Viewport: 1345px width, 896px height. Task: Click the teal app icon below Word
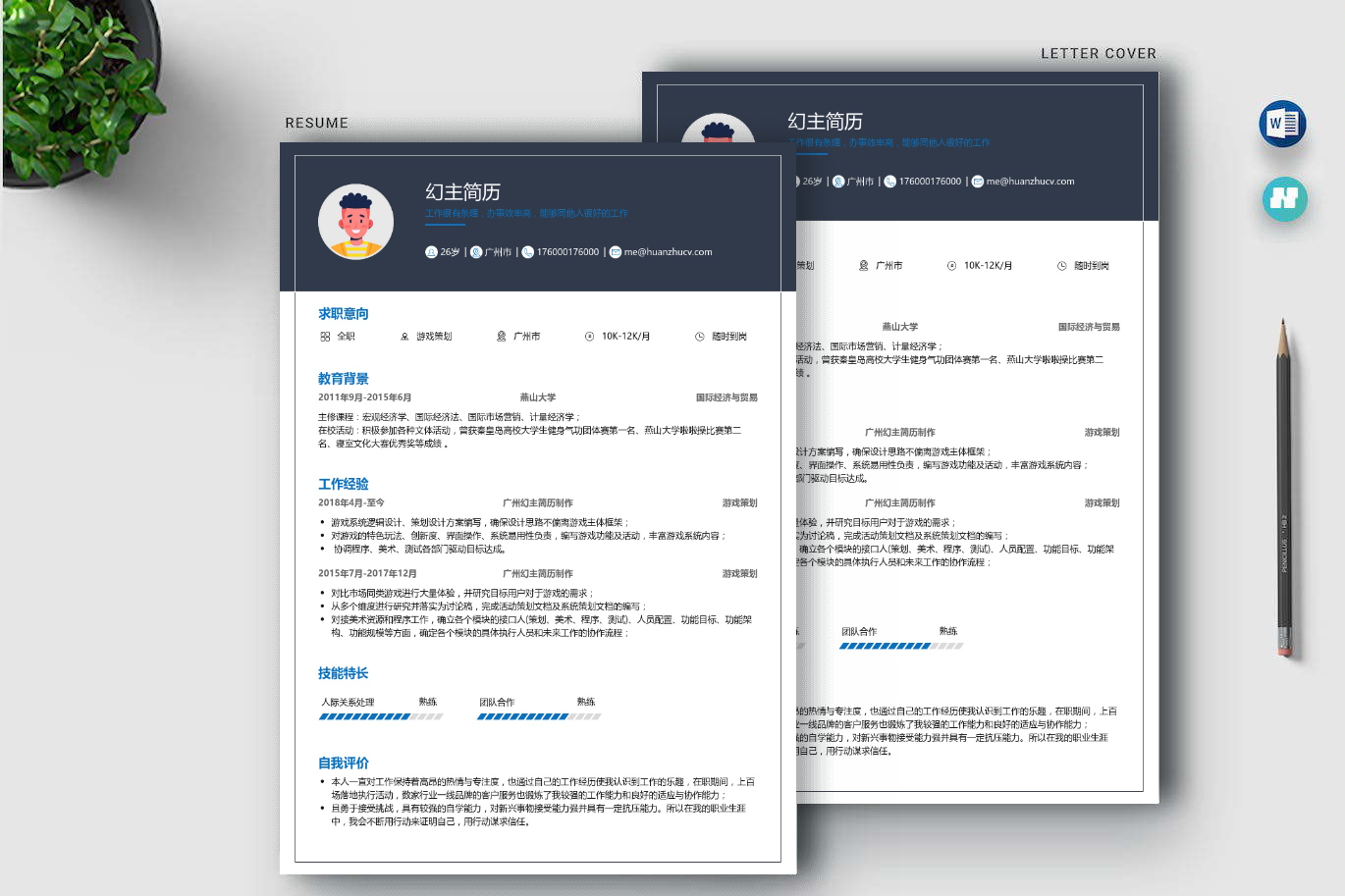tap(1284, 199)
